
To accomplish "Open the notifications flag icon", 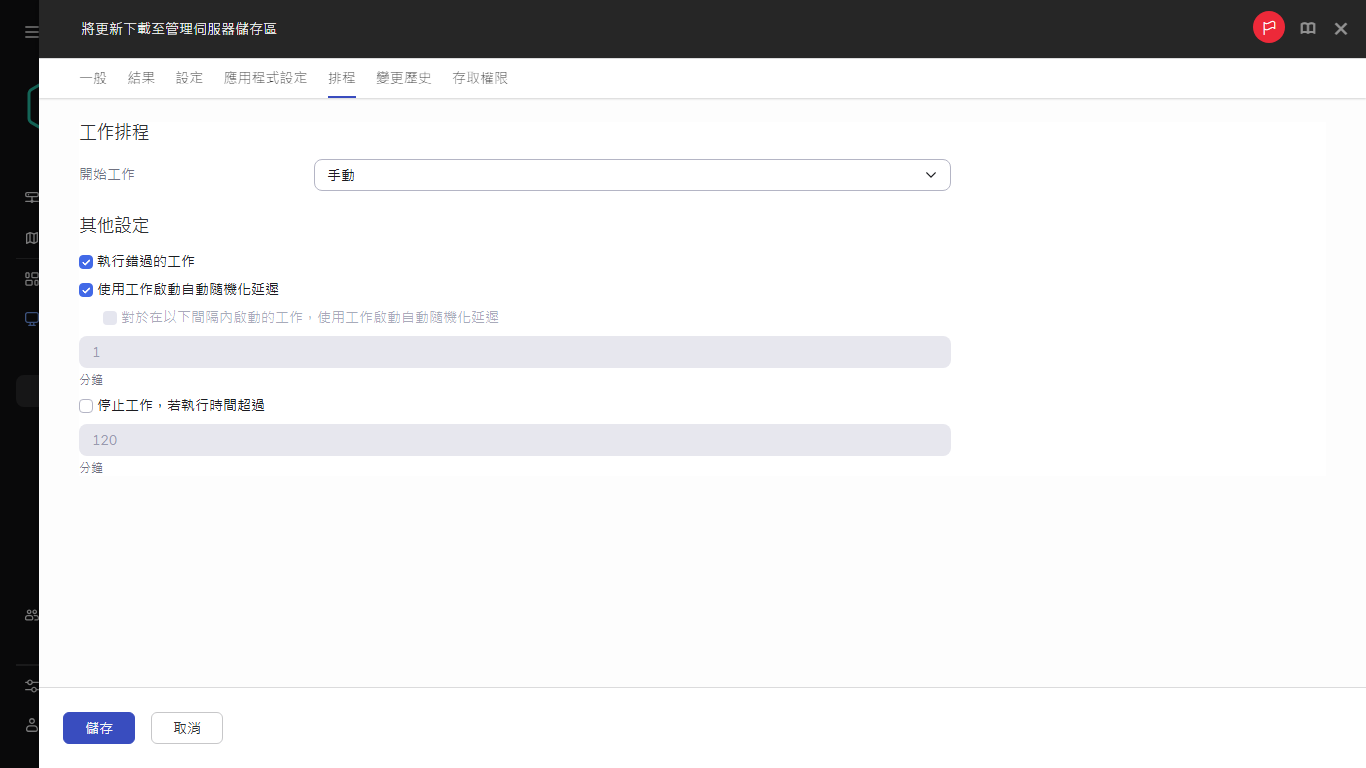I will click(1268, 28).
